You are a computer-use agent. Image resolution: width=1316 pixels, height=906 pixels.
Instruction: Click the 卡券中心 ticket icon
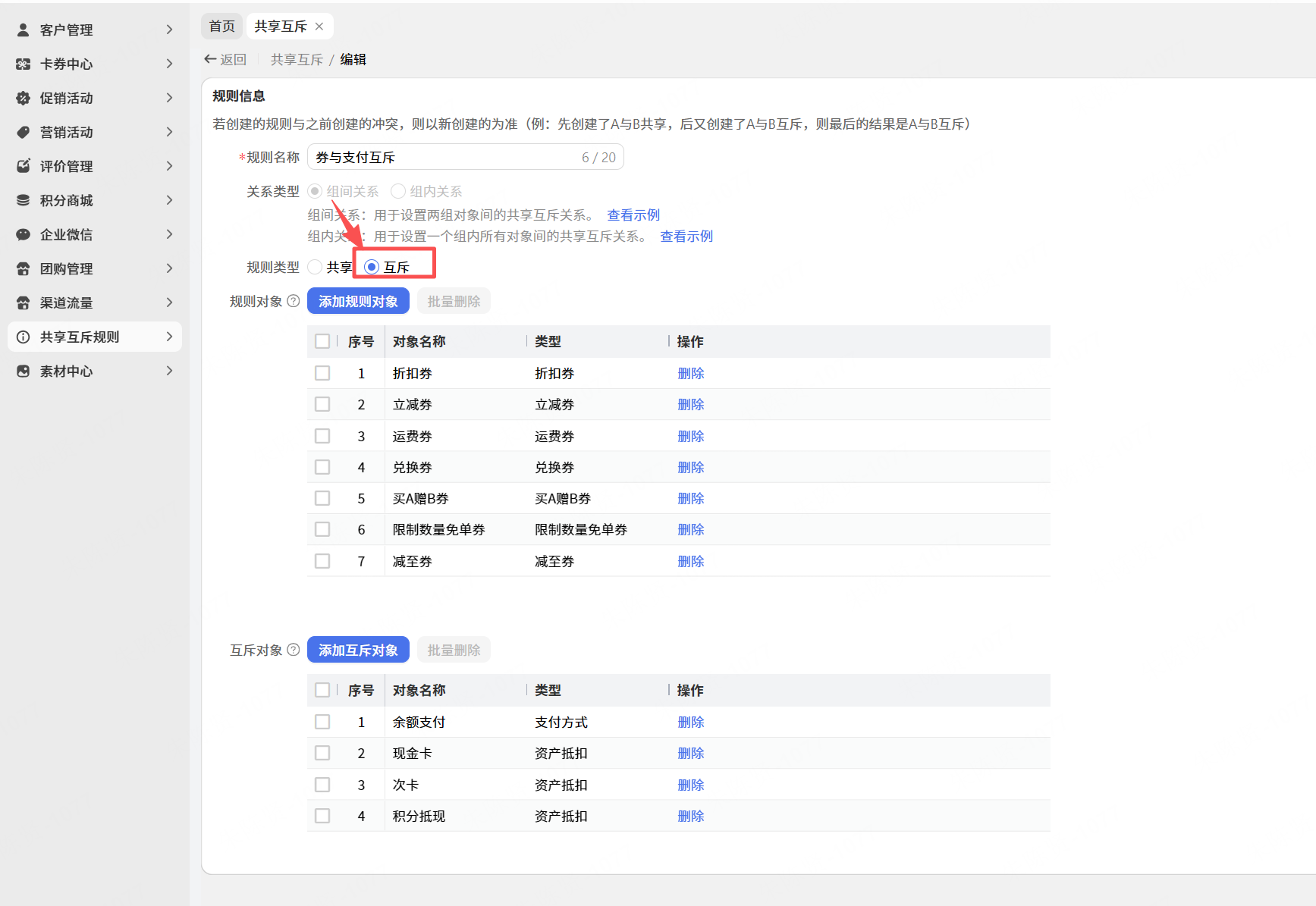tap(24, 64)
